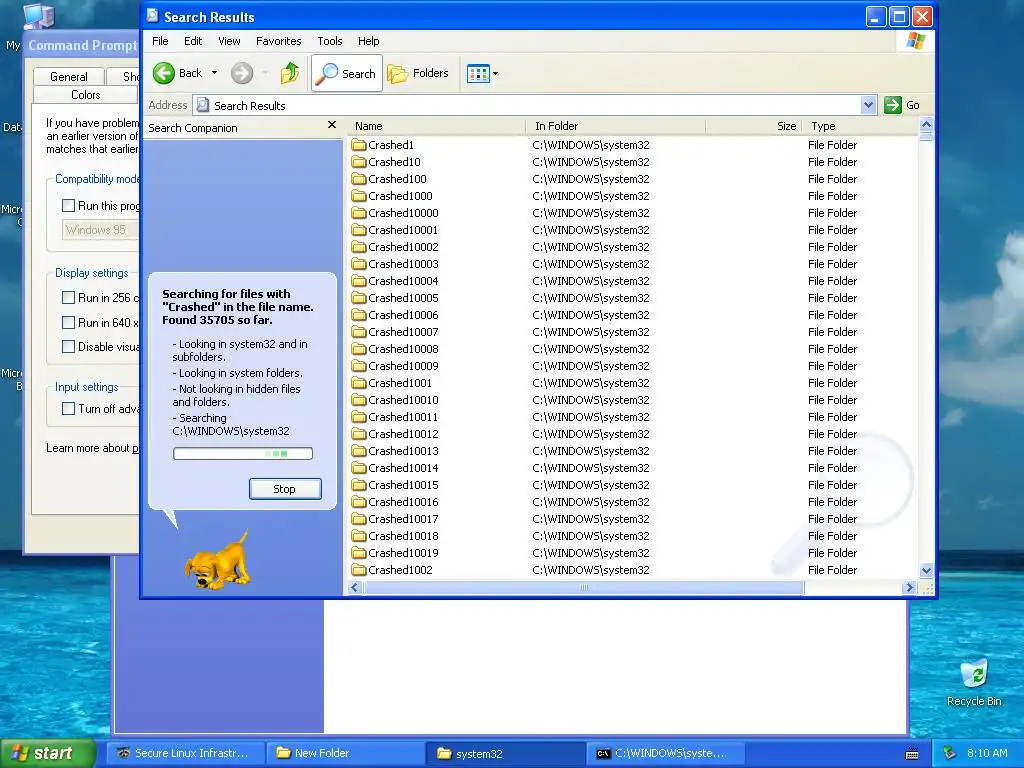Sort results by the Name column
The image size is (1024, 768).
pyautogui.click(x=436, y=126)
